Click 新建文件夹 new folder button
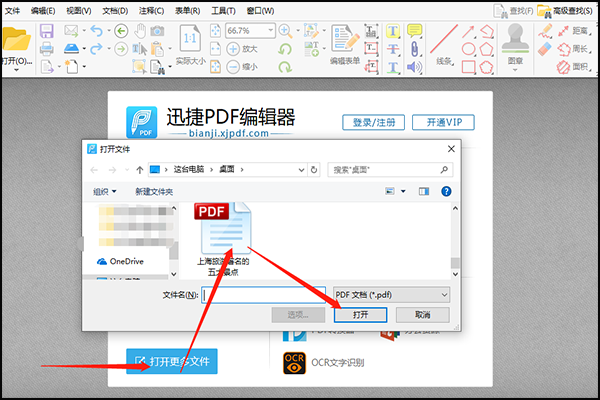The width and height of the screenshot is (600, 400). click(x=154, y=191)
